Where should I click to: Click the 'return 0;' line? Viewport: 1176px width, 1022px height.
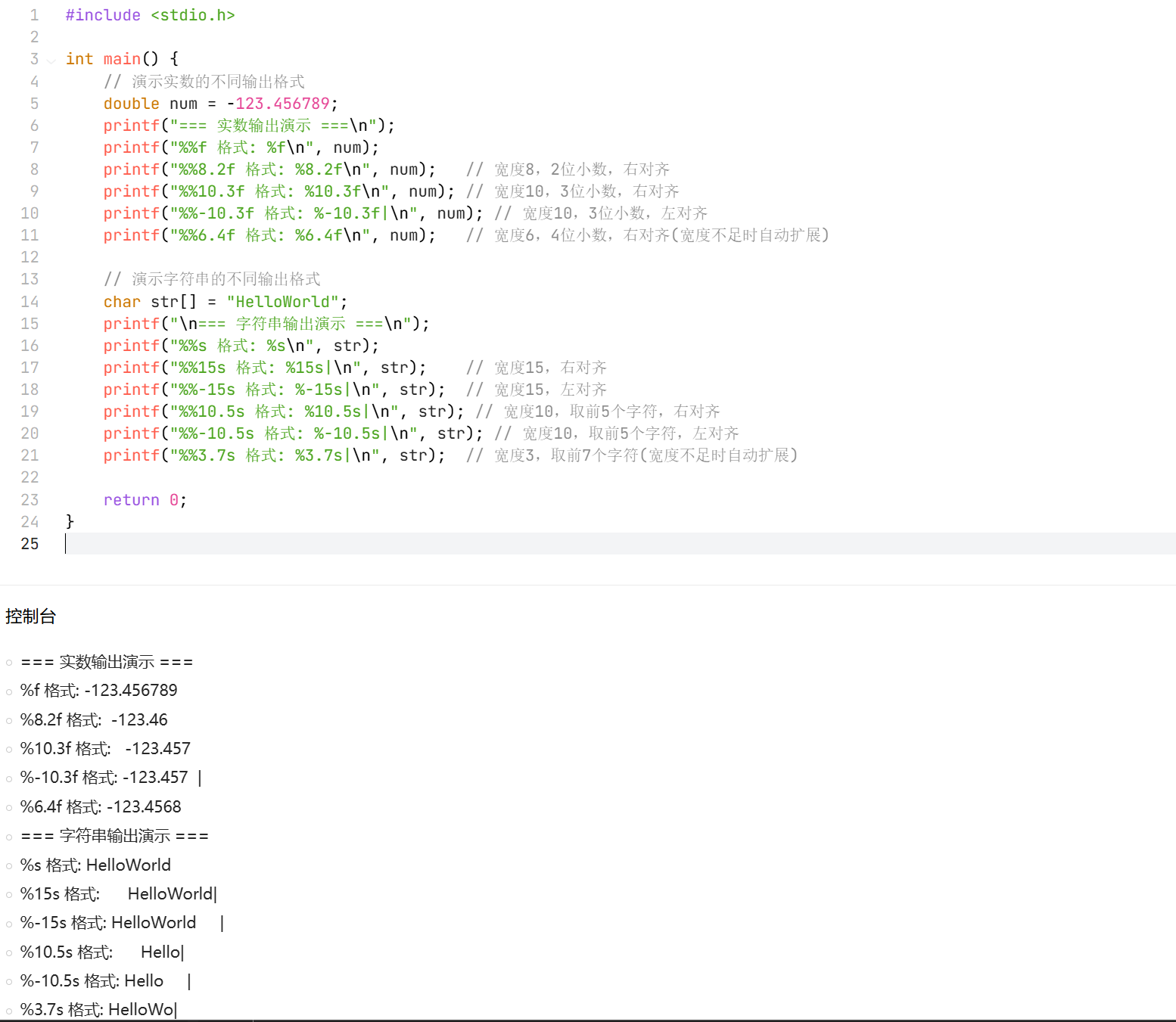(145, 500)
